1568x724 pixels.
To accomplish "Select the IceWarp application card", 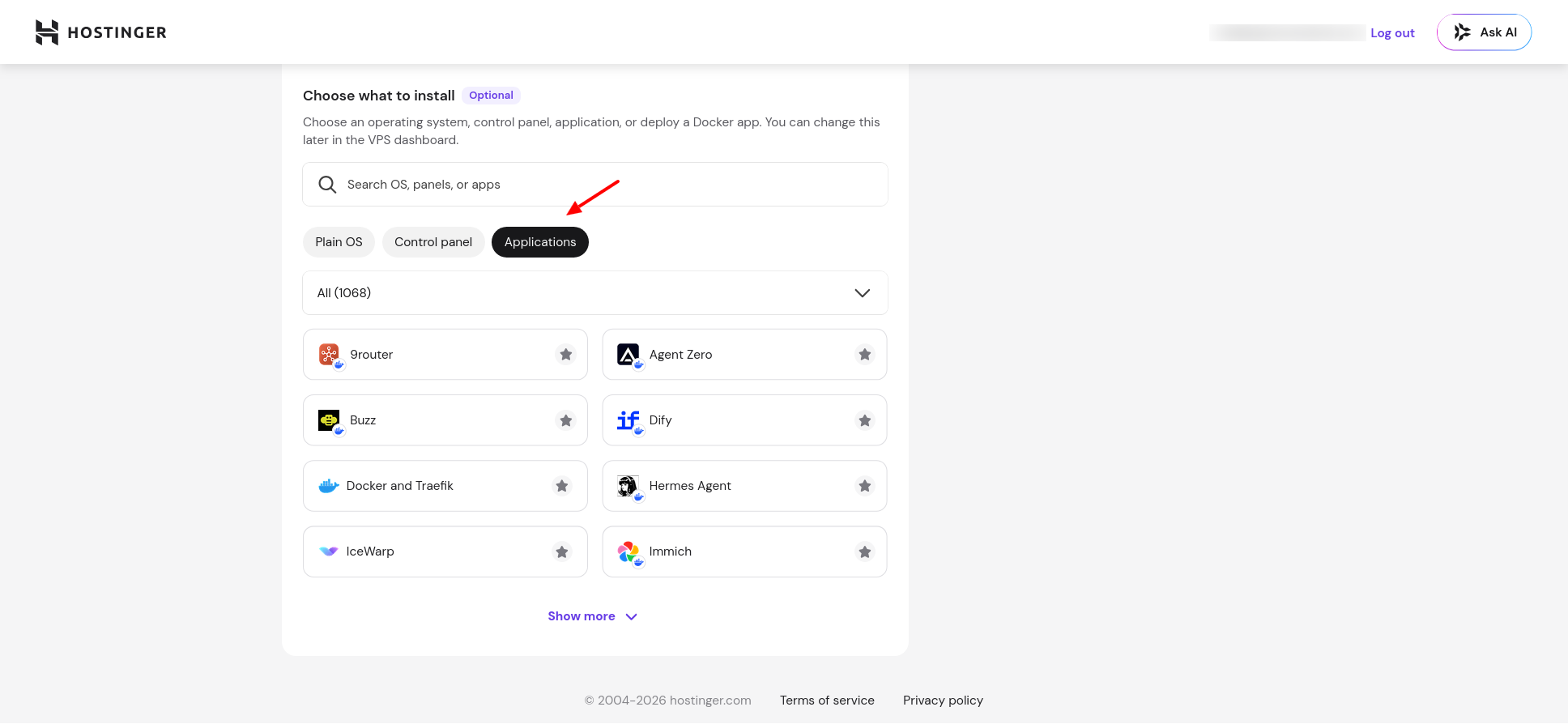I will [x=445, y=552].
